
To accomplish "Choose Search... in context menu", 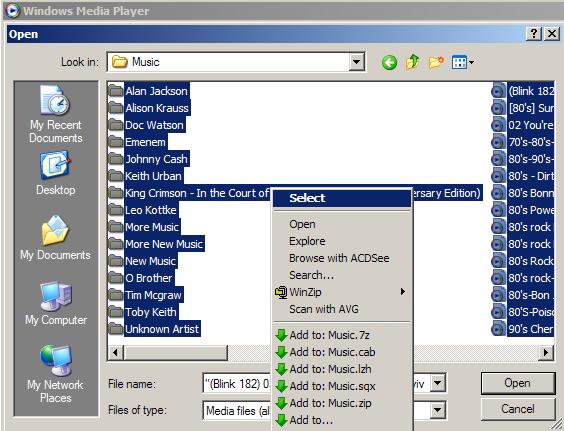I will 342,275.
